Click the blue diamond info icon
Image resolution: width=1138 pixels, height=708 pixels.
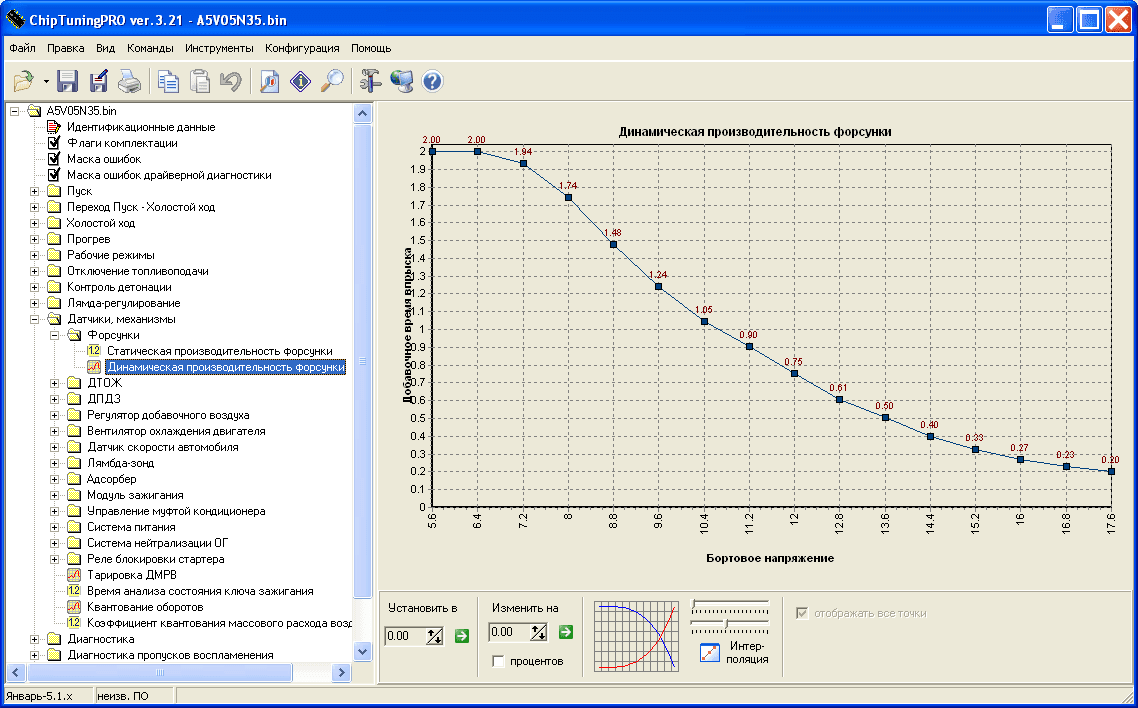[x=300, y=81]
